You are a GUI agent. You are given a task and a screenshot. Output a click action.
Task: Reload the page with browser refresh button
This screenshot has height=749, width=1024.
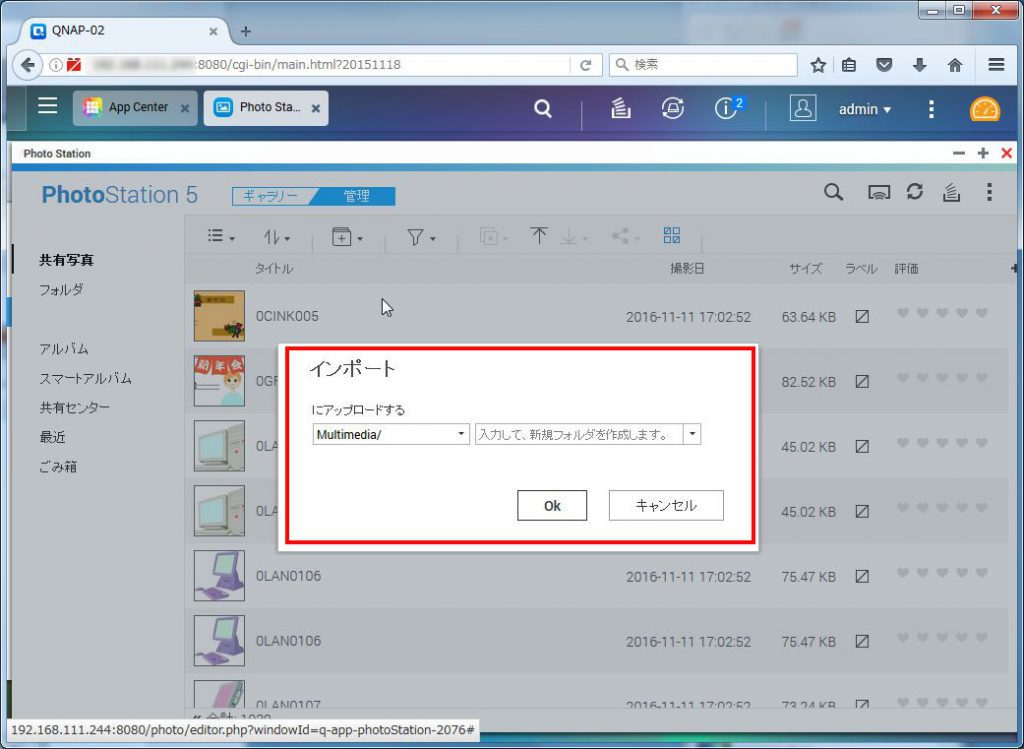click(x=586, y=65)
